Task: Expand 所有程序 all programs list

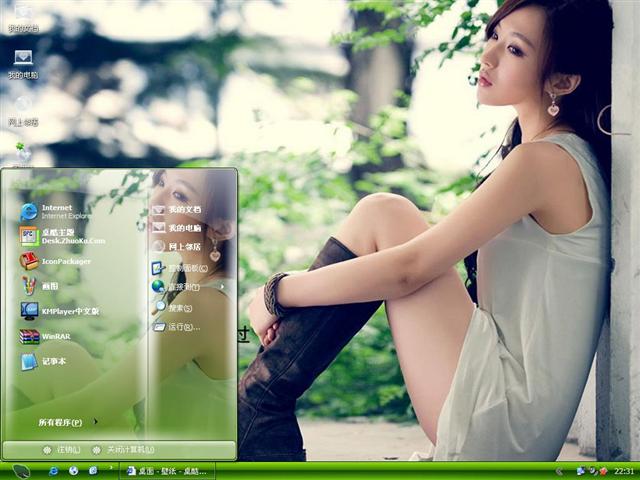Action: [x=68, y=422]
